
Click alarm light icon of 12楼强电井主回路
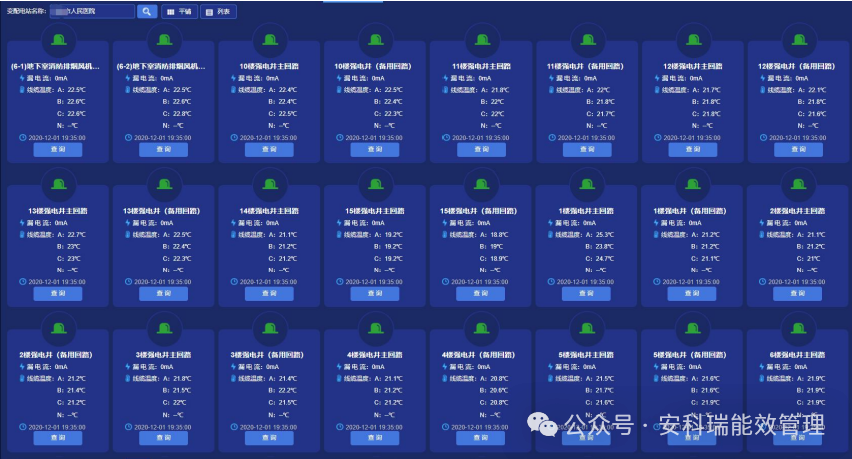693,40
